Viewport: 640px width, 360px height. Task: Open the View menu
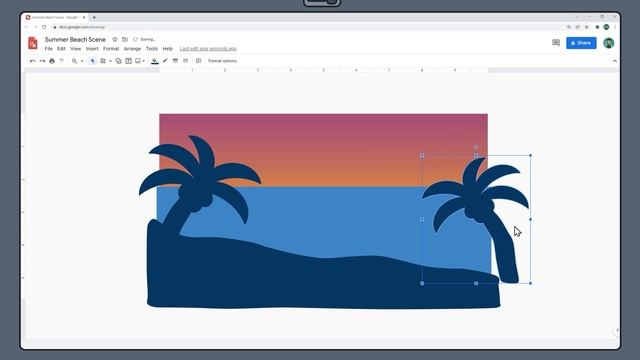76,49
